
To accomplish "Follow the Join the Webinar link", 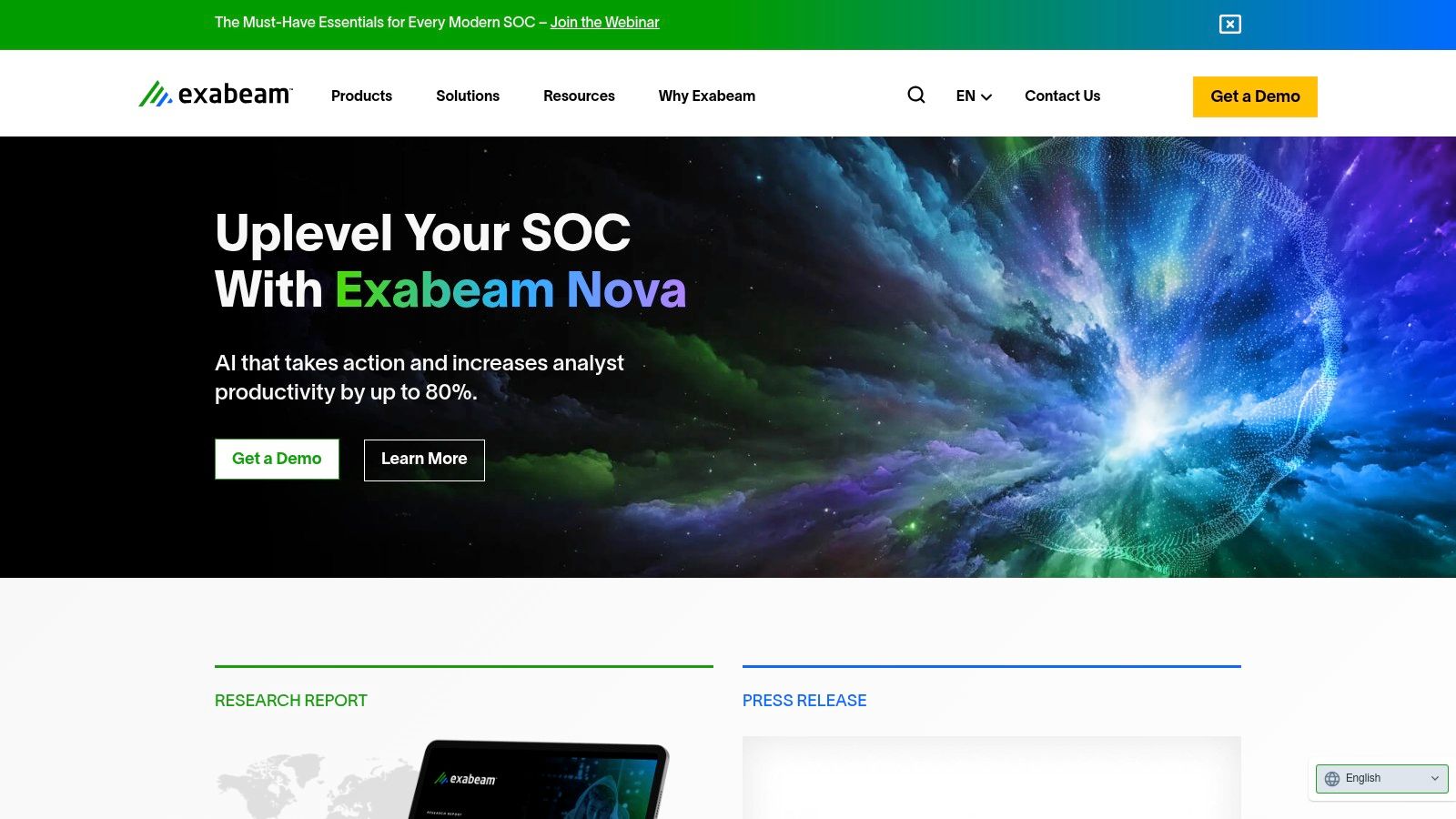I will pyautogui.click(x=604, y=23).
